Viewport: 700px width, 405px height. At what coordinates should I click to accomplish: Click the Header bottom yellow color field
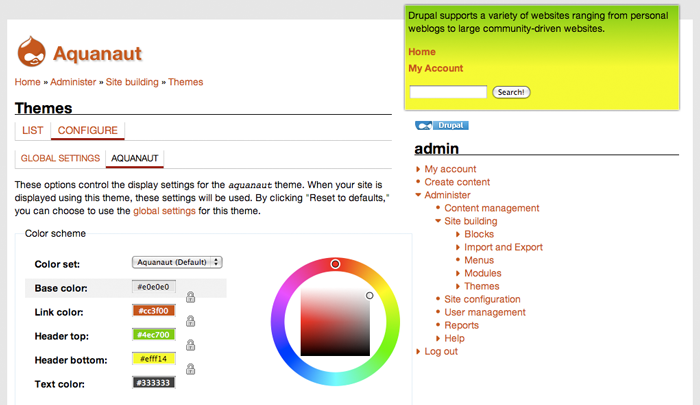pyautogui.click(x=153, y=358)
